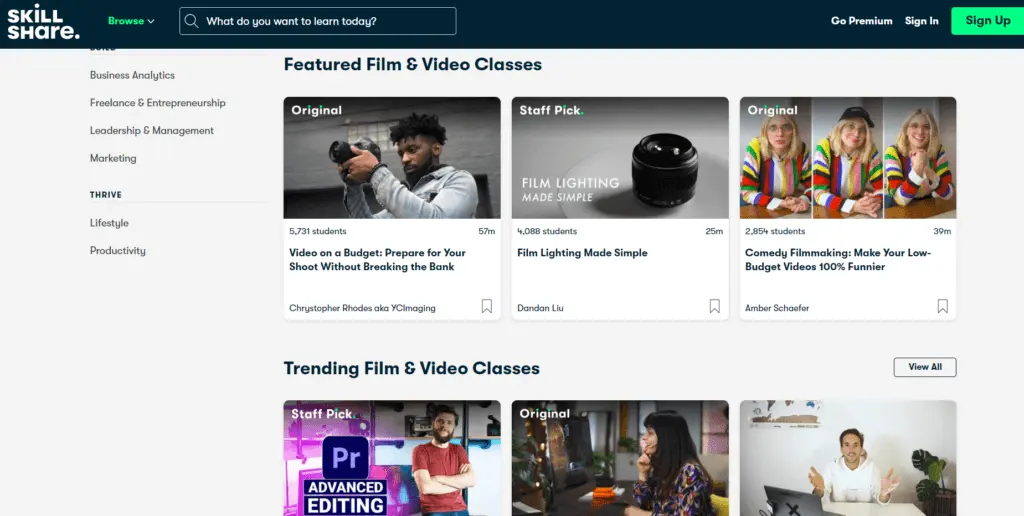Go to Marketing category

click(113, 158)
